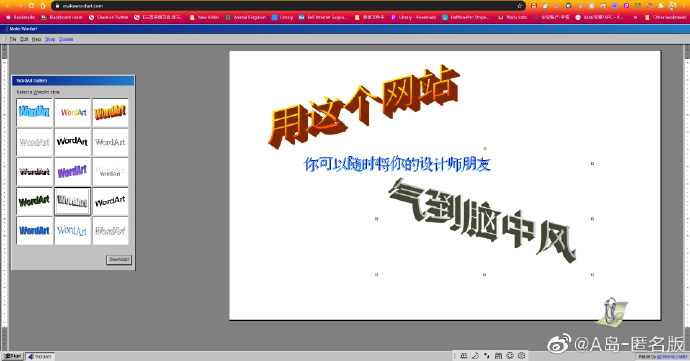The height and width of the screenshot is (361, 690).
Task: Follow the Donate link in menu bar
Action: tap(66, 39)
